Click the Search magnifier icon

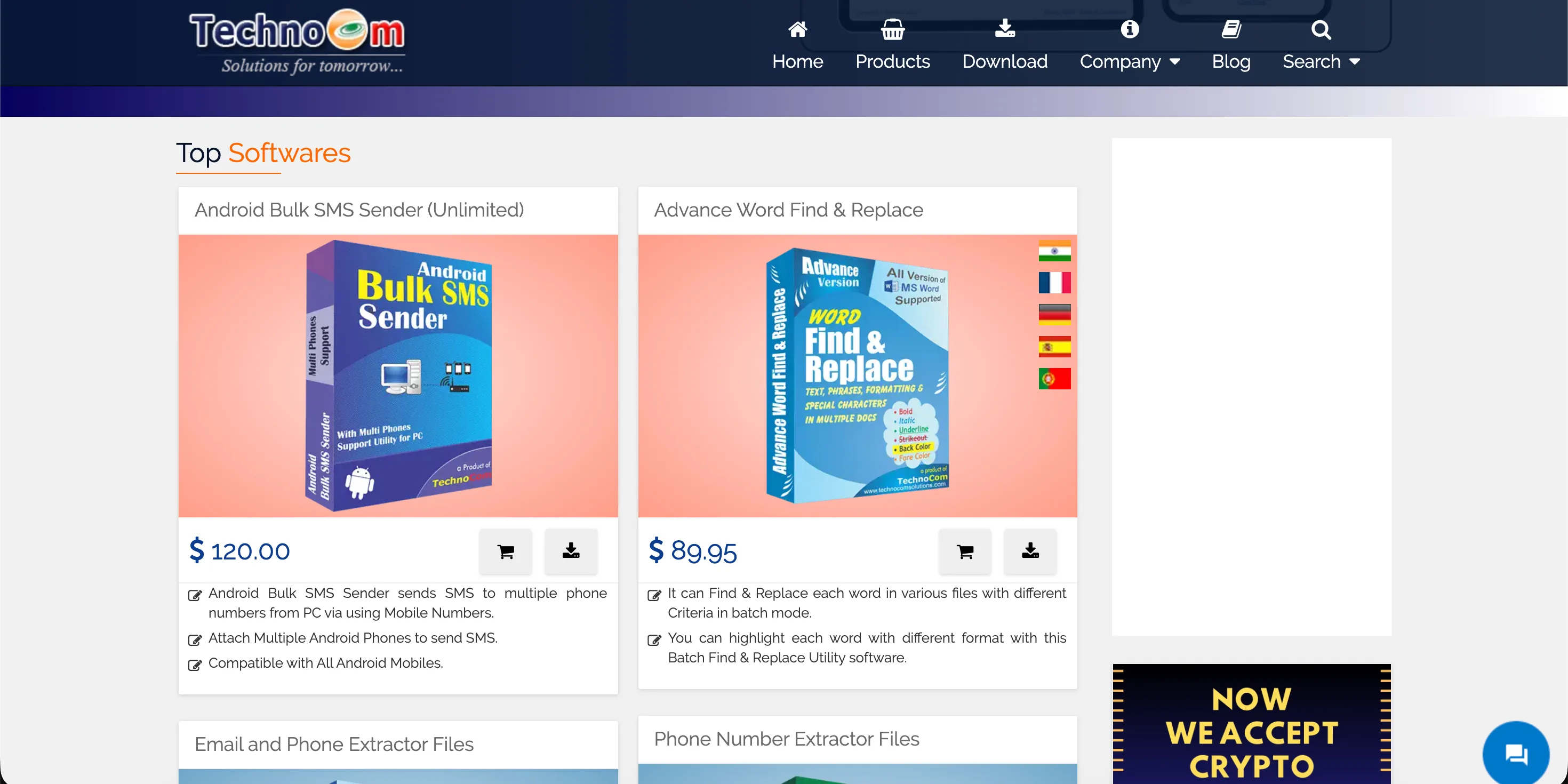coord(1321,29)
